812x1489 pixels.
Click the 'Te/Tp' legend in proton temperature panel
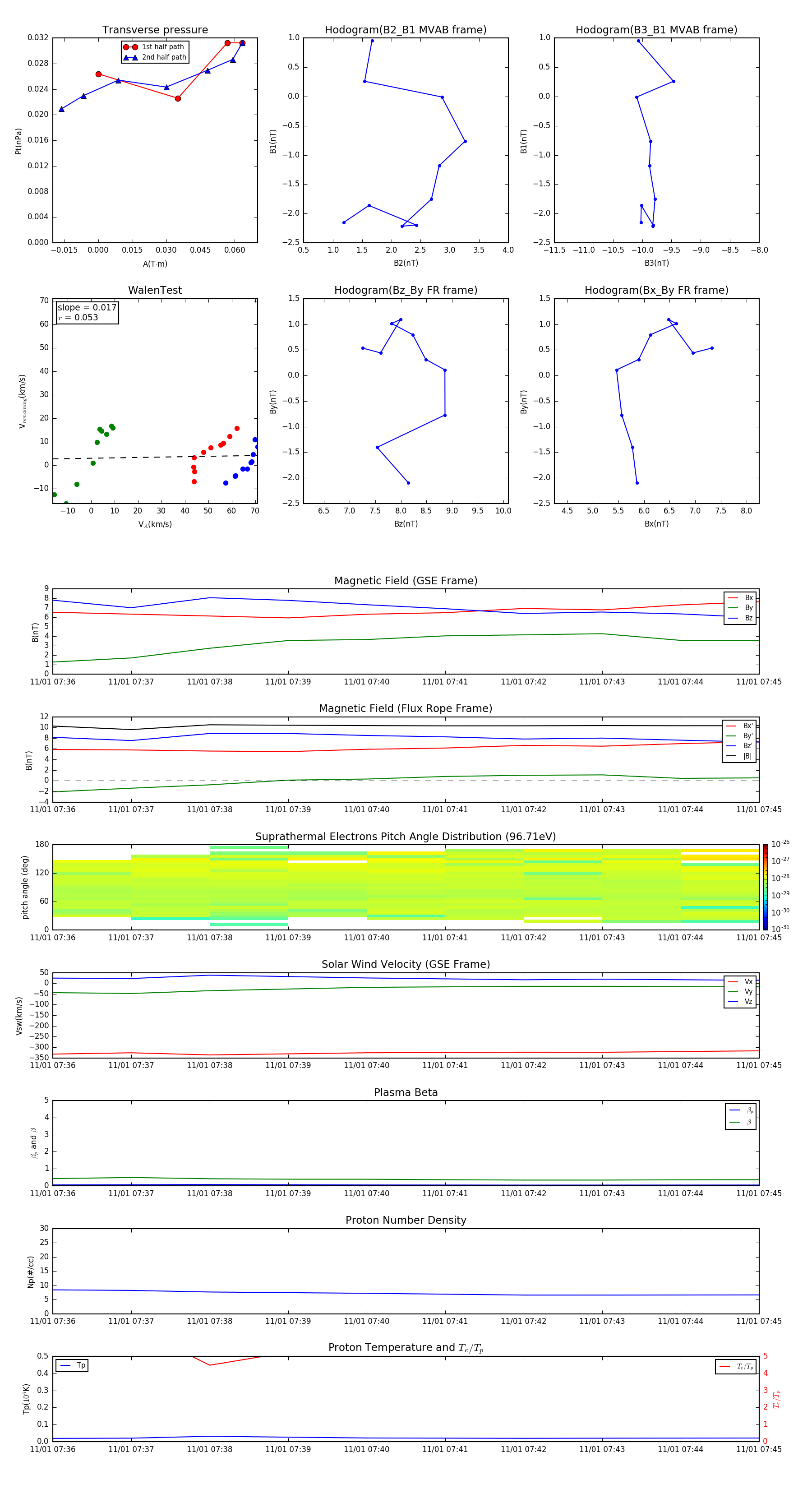click(x=736, y=1366)
